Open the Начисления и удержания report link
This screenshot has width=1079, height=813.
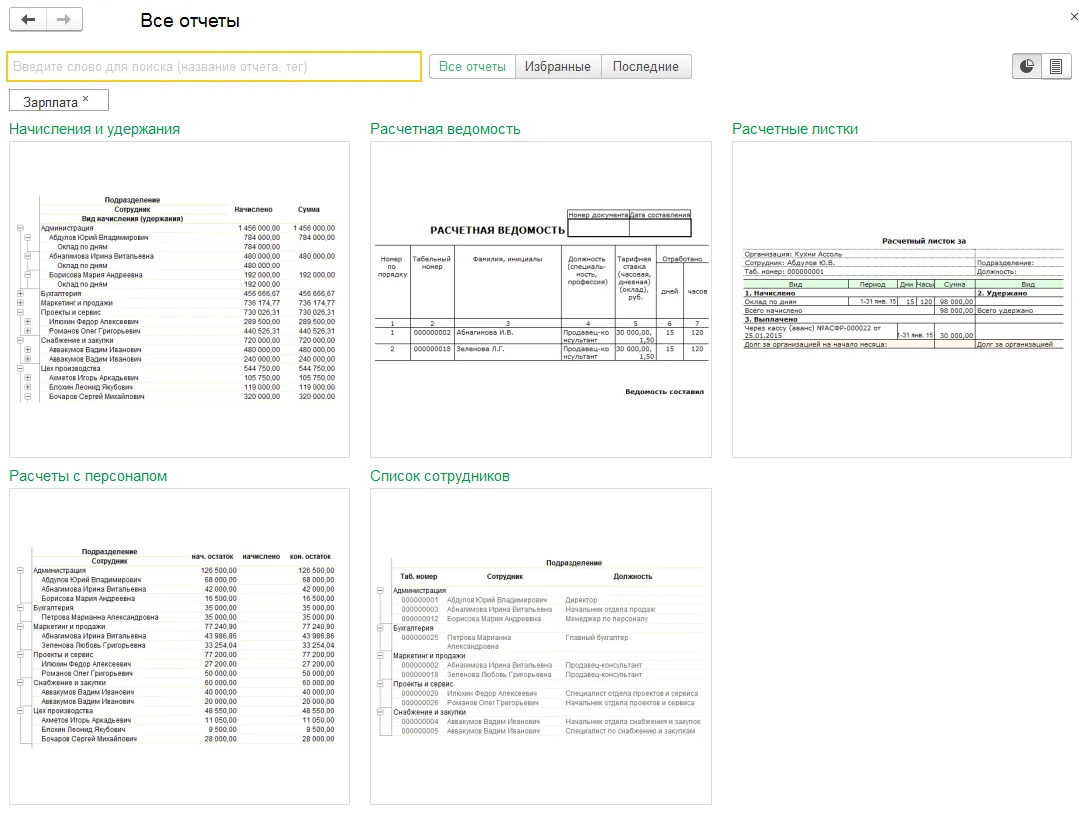point(94,129)
